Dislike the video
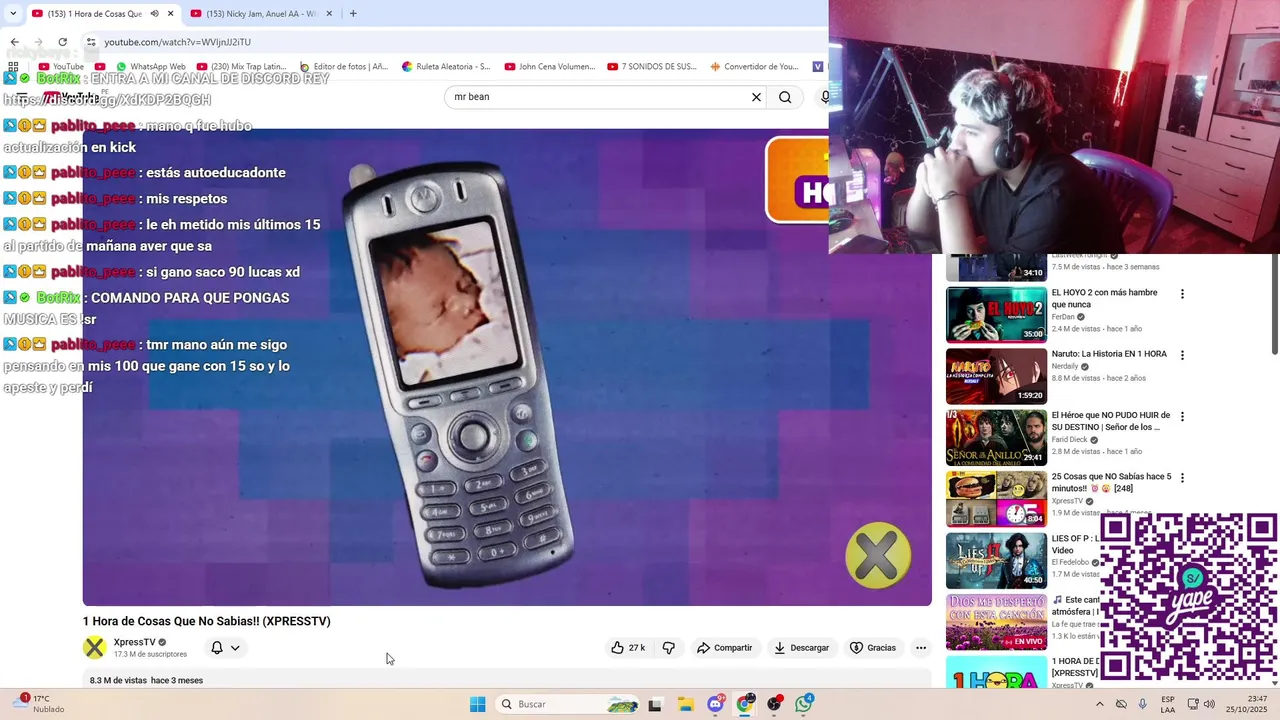The height and width of the screenshot is (720, 1280). (x=669, y=648)
